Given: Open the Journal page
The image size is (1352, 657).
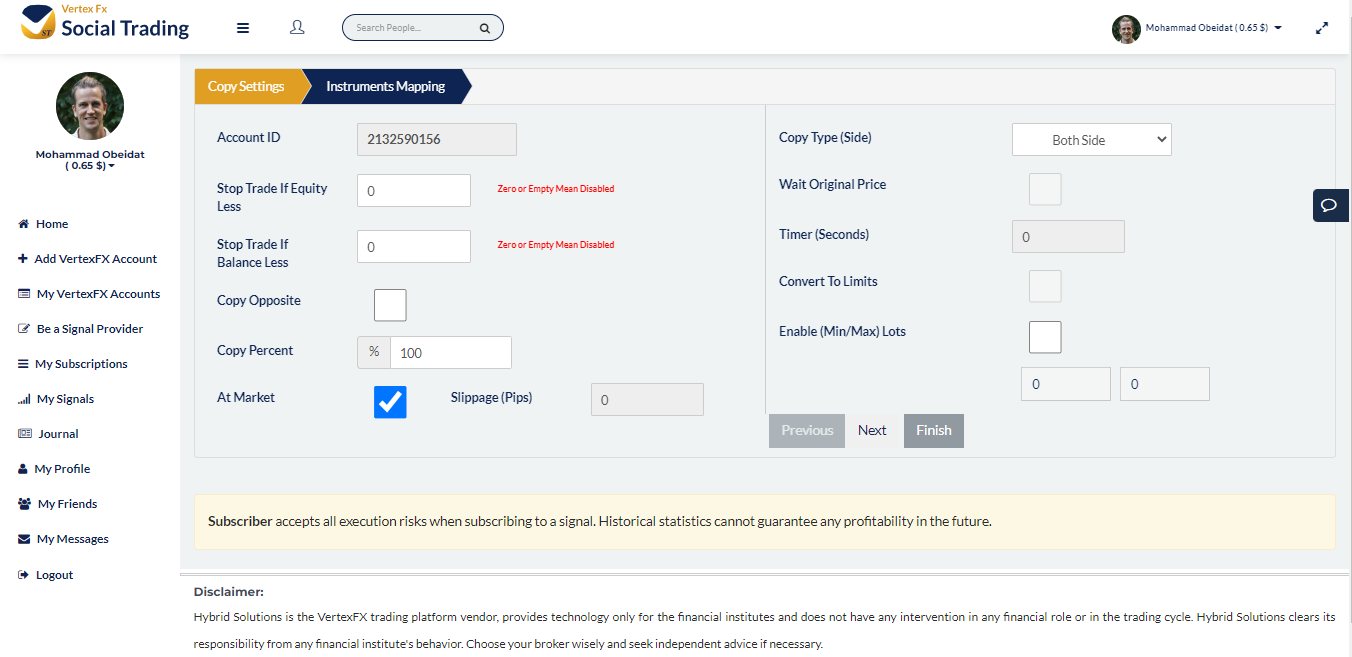Looking at the screenshot, I should point(58,434).
